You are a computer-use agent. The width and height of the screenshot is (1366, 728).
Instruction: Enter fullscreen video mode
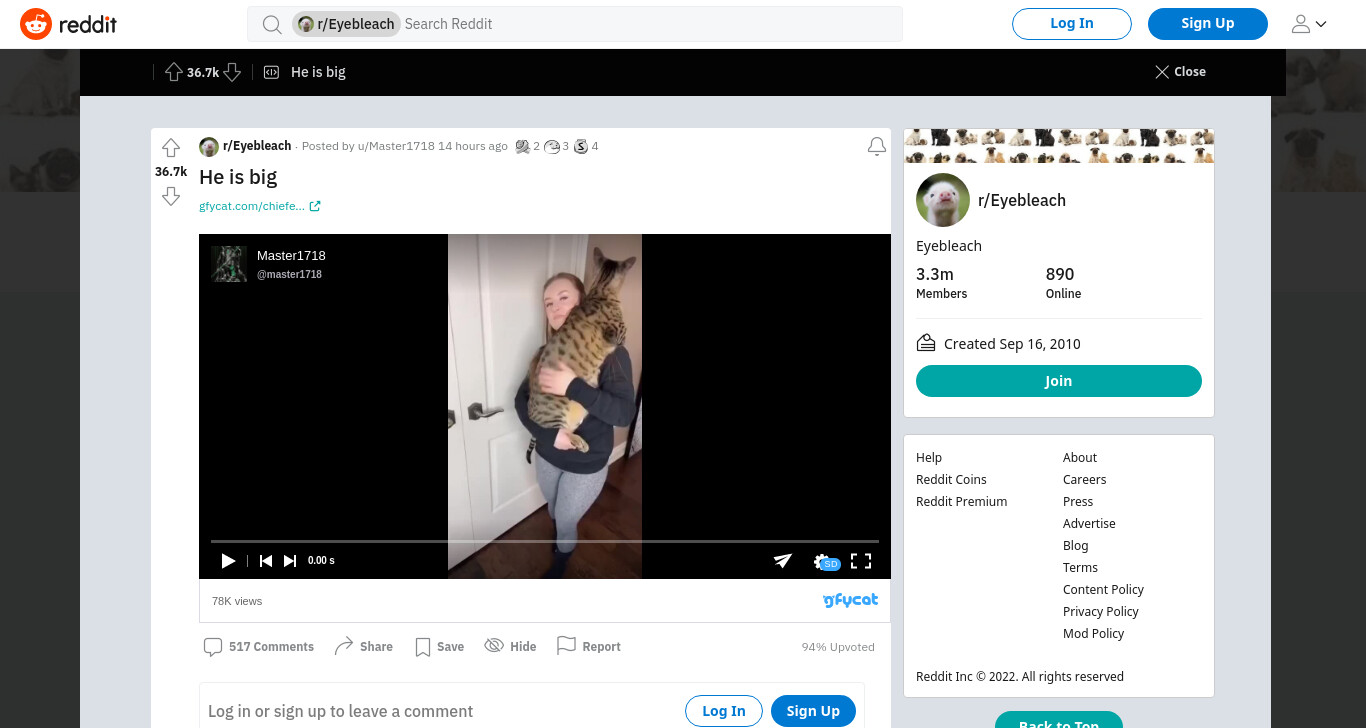click(x=861, y=561)
